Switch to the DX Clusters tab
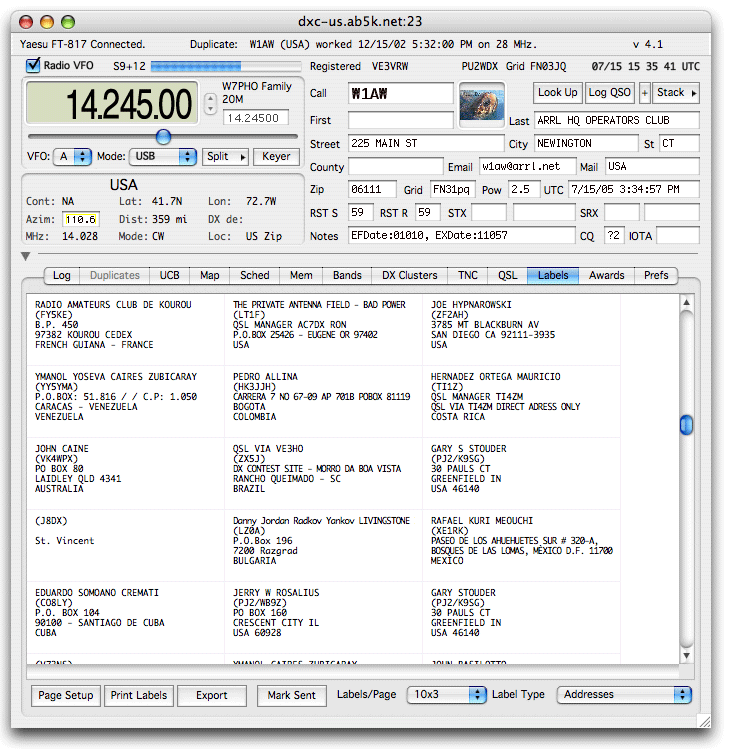 pyautogui.click(x=410, y=275)
